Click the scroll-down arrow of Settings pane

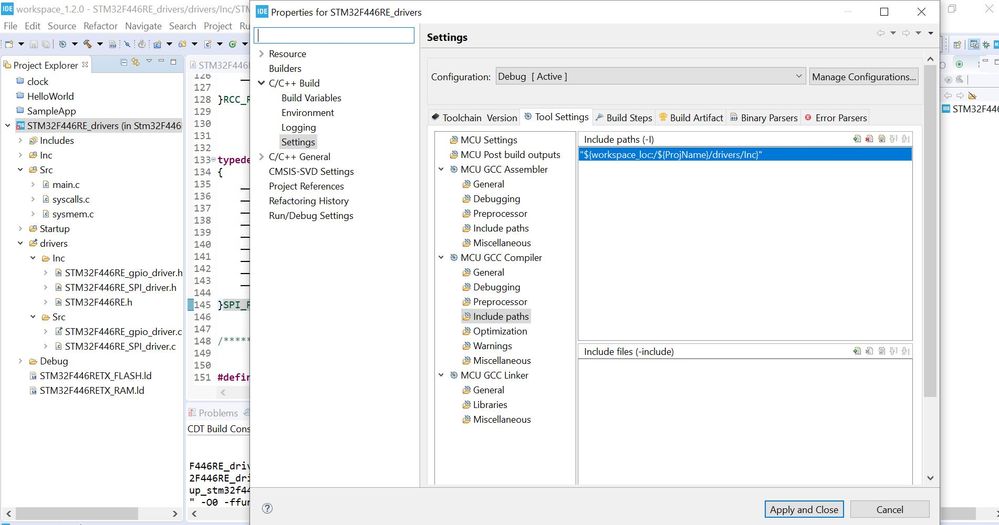coord(930,478)
